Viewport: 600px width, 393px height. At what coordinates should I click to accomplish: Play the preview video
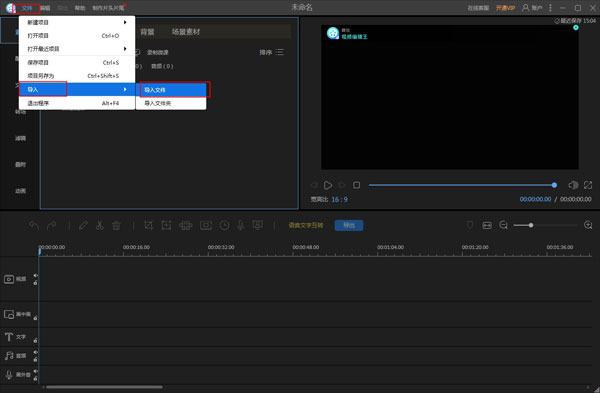point(328,185)
